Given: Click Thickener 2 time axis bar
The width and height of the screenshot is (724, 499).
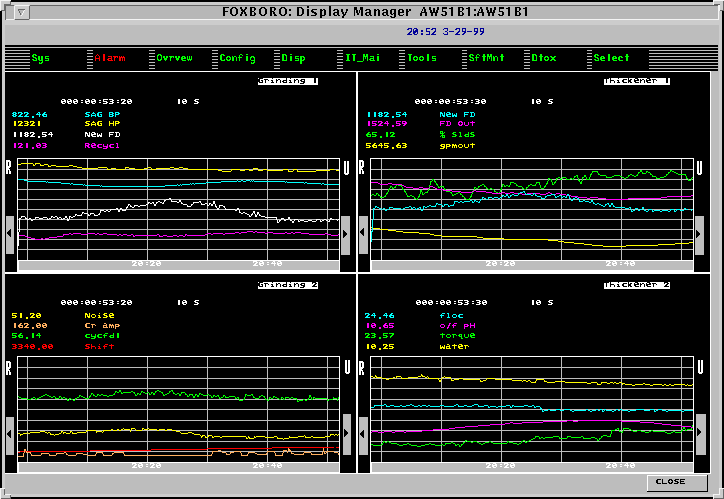Looking at the screenshot, I should click(x=532, y=467).
